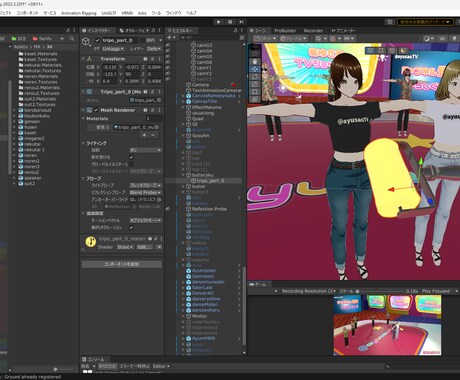Image resolution: width=460 pixels, height=380 pixels.
Task: Open the Blend Probes reflection dropdown
Action: (x=145, y=192)
